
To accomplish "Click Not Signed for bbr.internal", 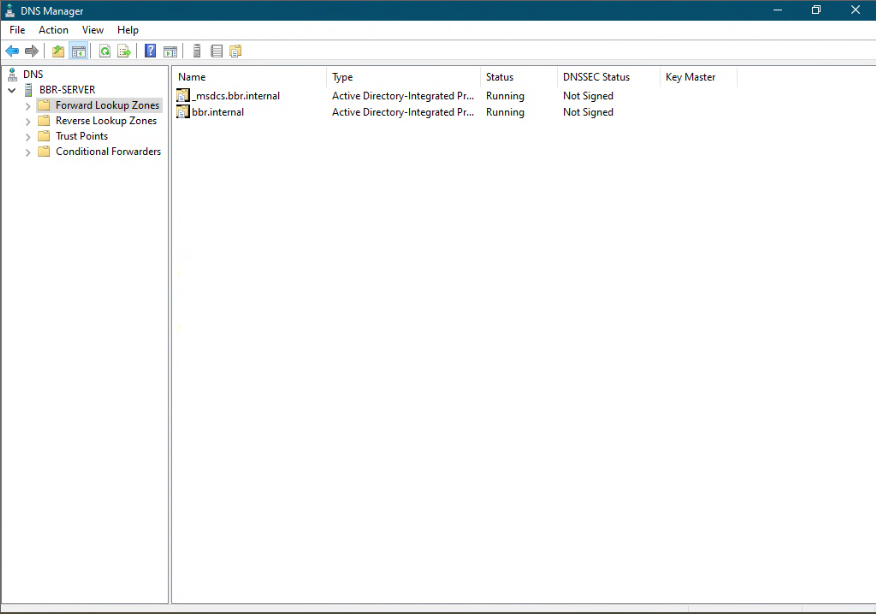I will [588, 112].
